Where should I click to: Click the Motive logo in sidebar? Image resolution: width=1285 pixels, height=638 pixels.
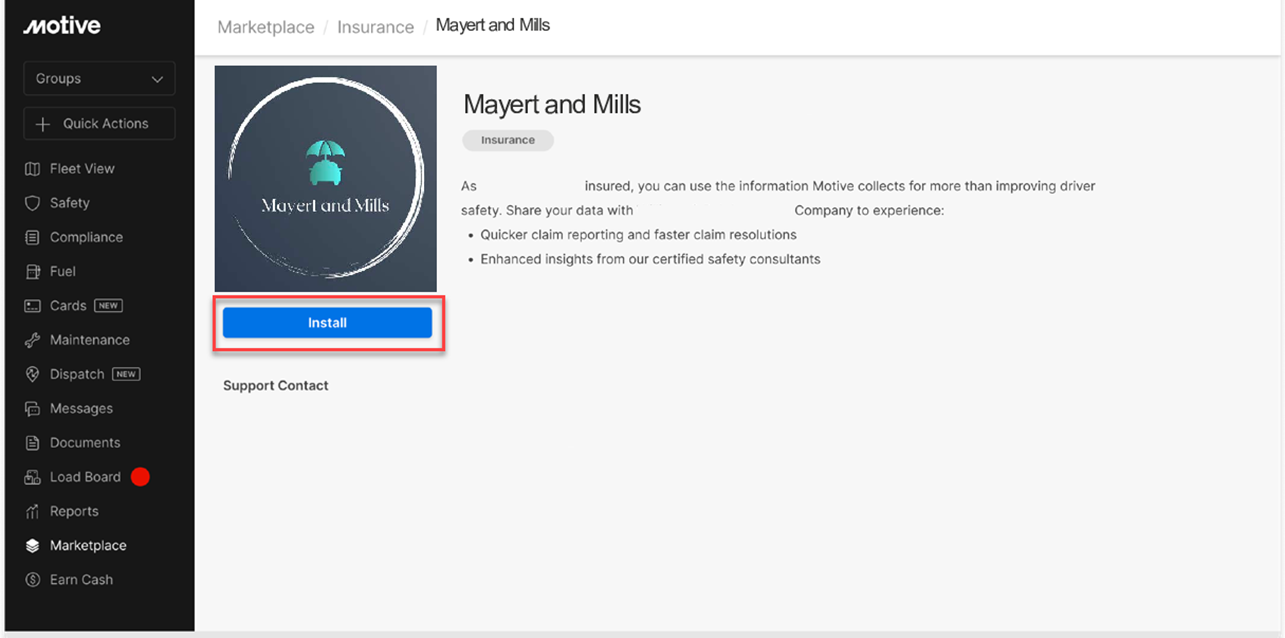pyautogui.click(x=62, y=26)
